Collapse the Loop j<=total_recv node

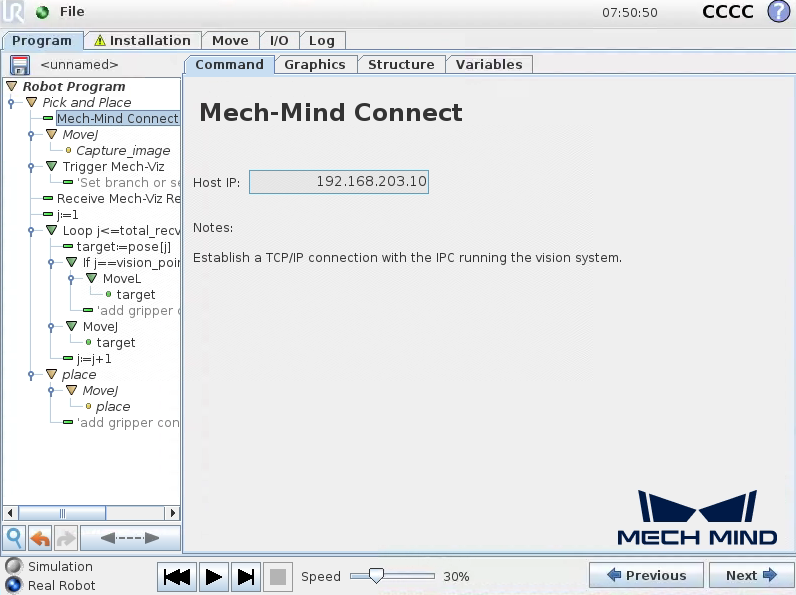coord(51,230)
